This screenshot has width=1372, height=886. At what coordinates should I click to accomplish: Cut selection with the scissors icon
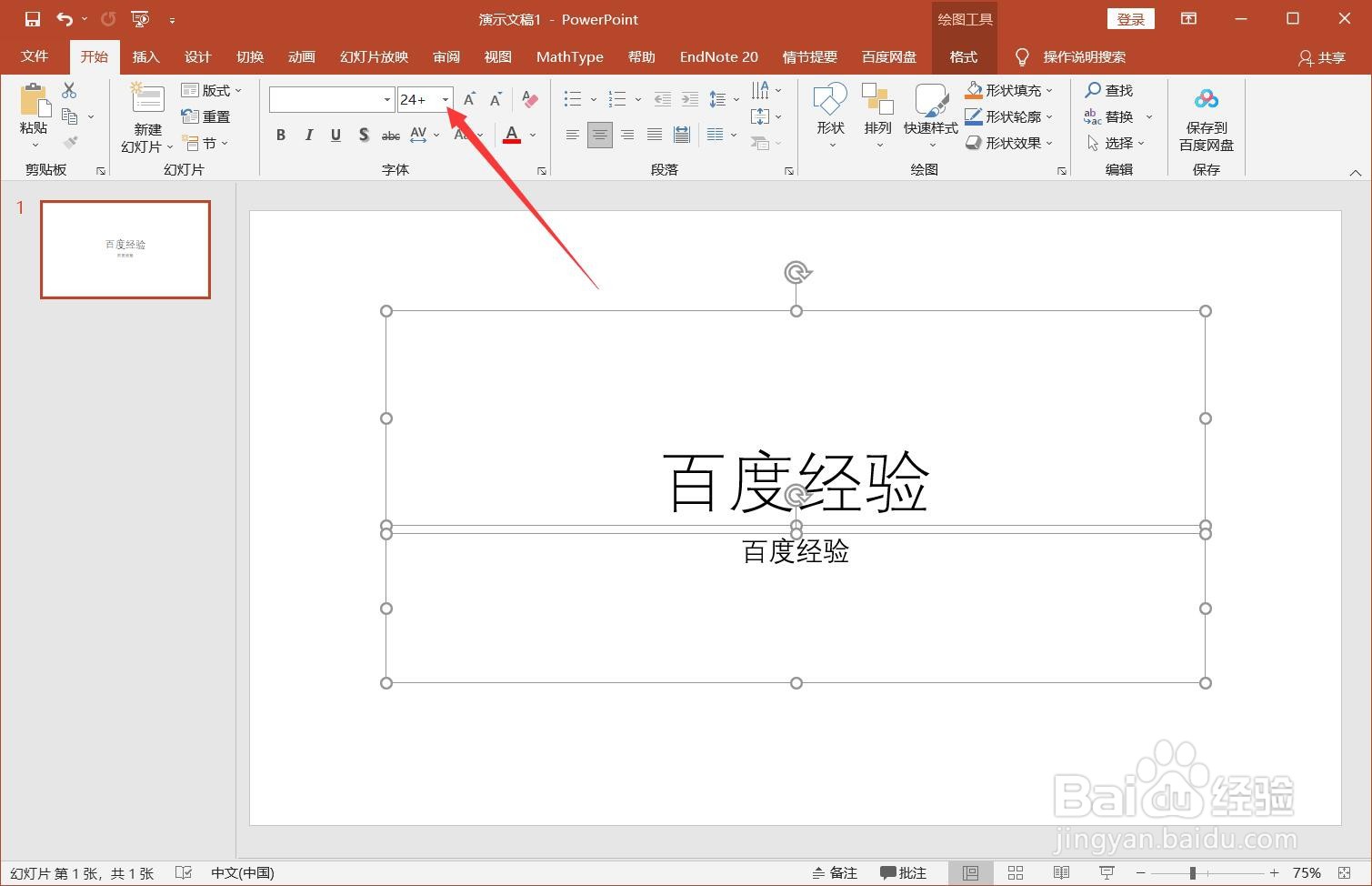(x=69, y=90)
